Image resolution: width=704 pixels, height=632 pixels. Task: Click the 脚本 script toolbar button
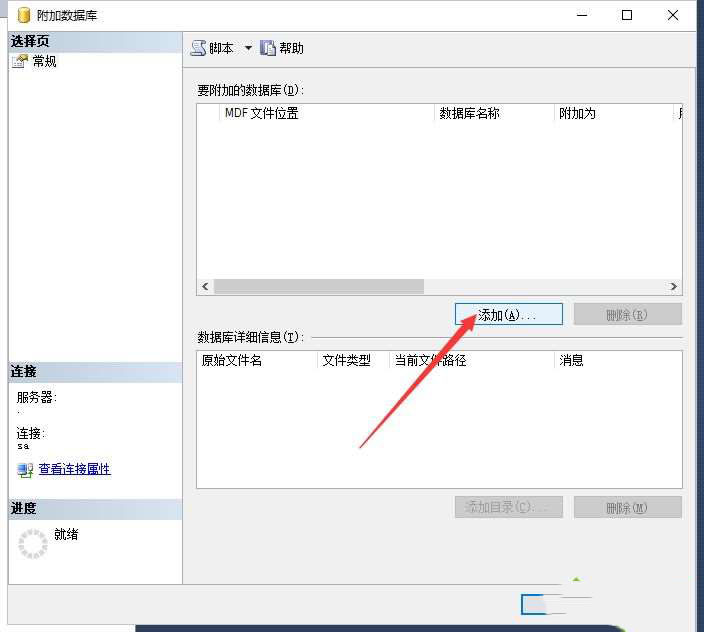(212, 48)
